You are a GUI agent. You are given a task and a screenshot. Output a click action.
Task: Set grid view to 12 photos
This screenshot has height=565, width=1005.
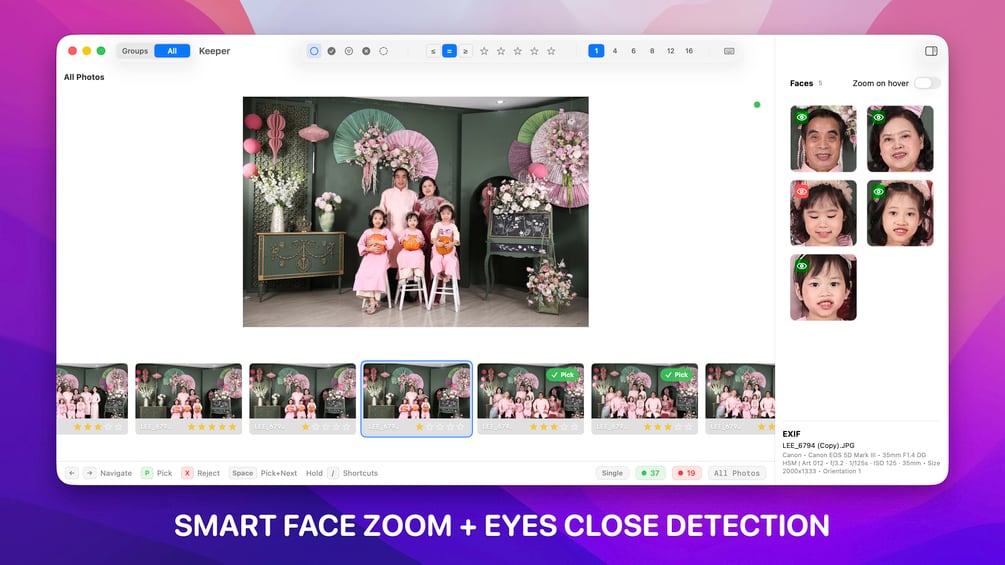[670, 51]
